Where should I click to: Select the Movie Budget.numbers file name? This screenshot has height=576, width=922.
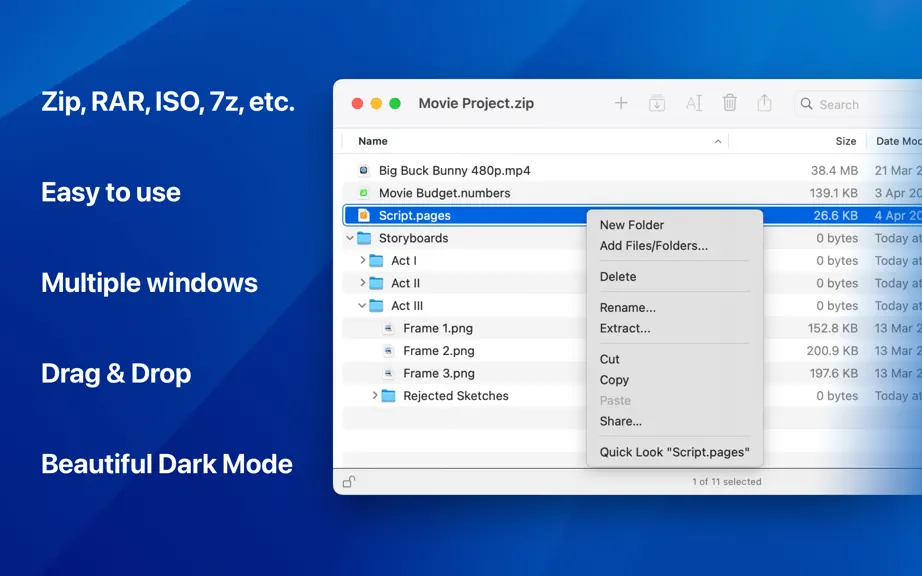coord(444,193)
